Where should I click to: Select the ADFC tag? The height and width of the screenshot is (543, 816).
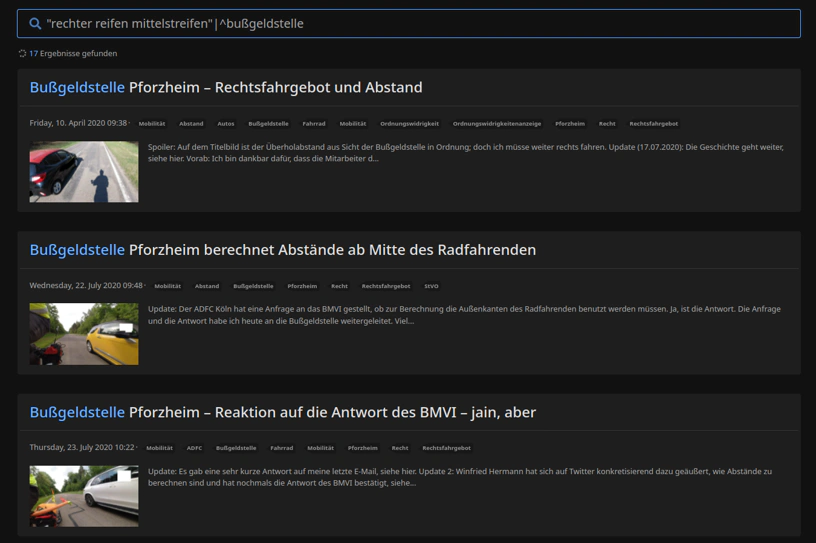click(x=194, y=448)
